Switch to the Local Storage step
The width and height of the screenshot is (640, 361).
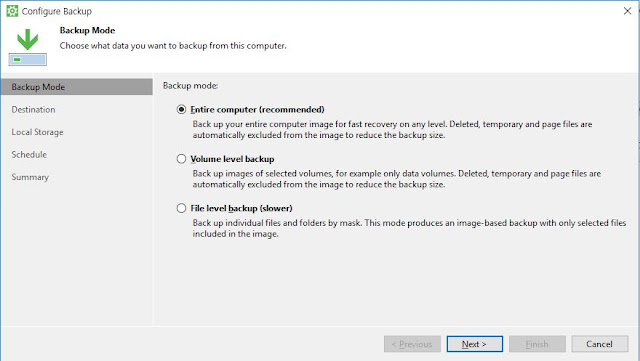tap(38, 132)
